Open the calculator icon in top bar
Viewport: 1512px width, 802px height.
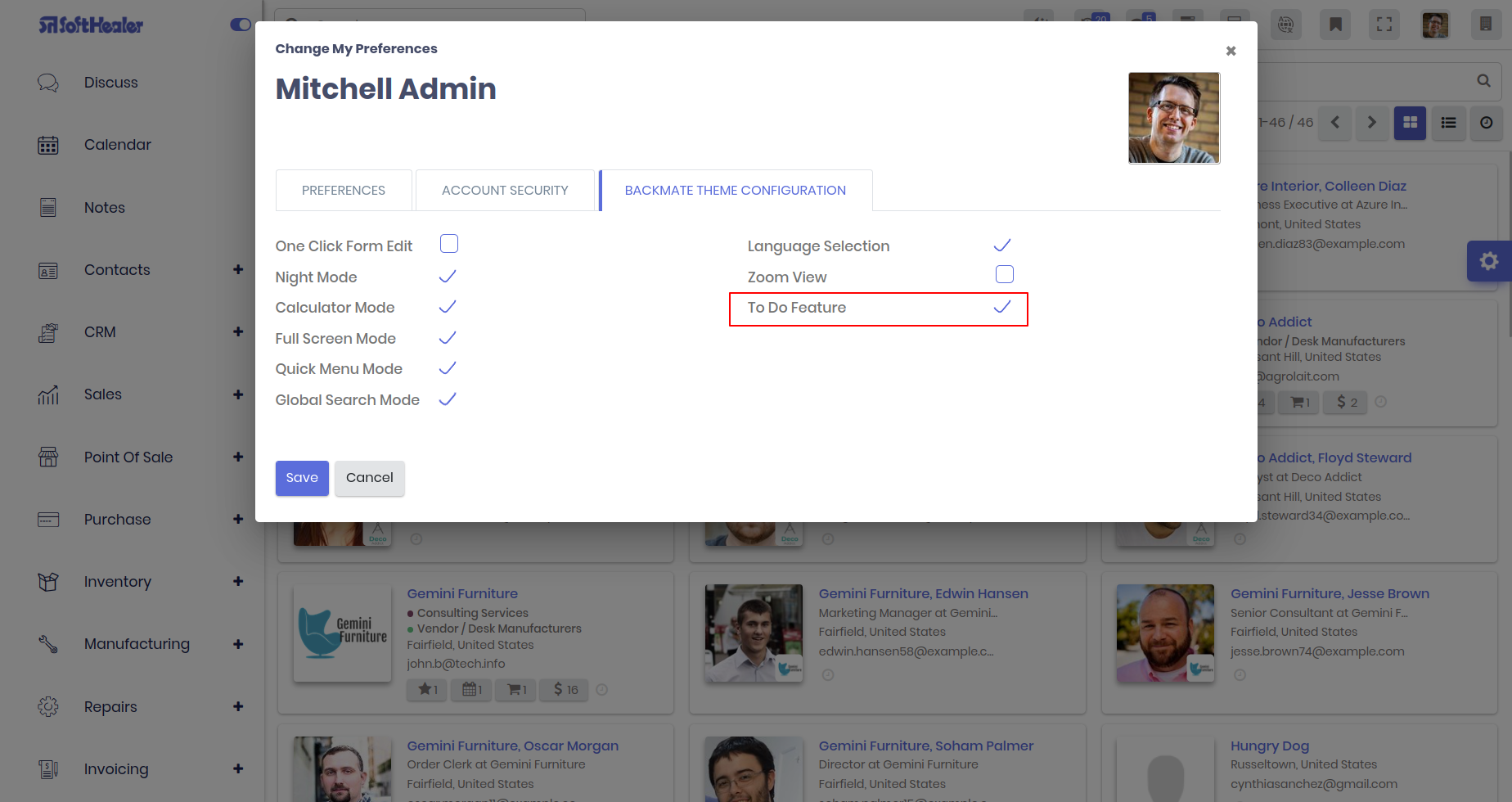point(1486,25)
